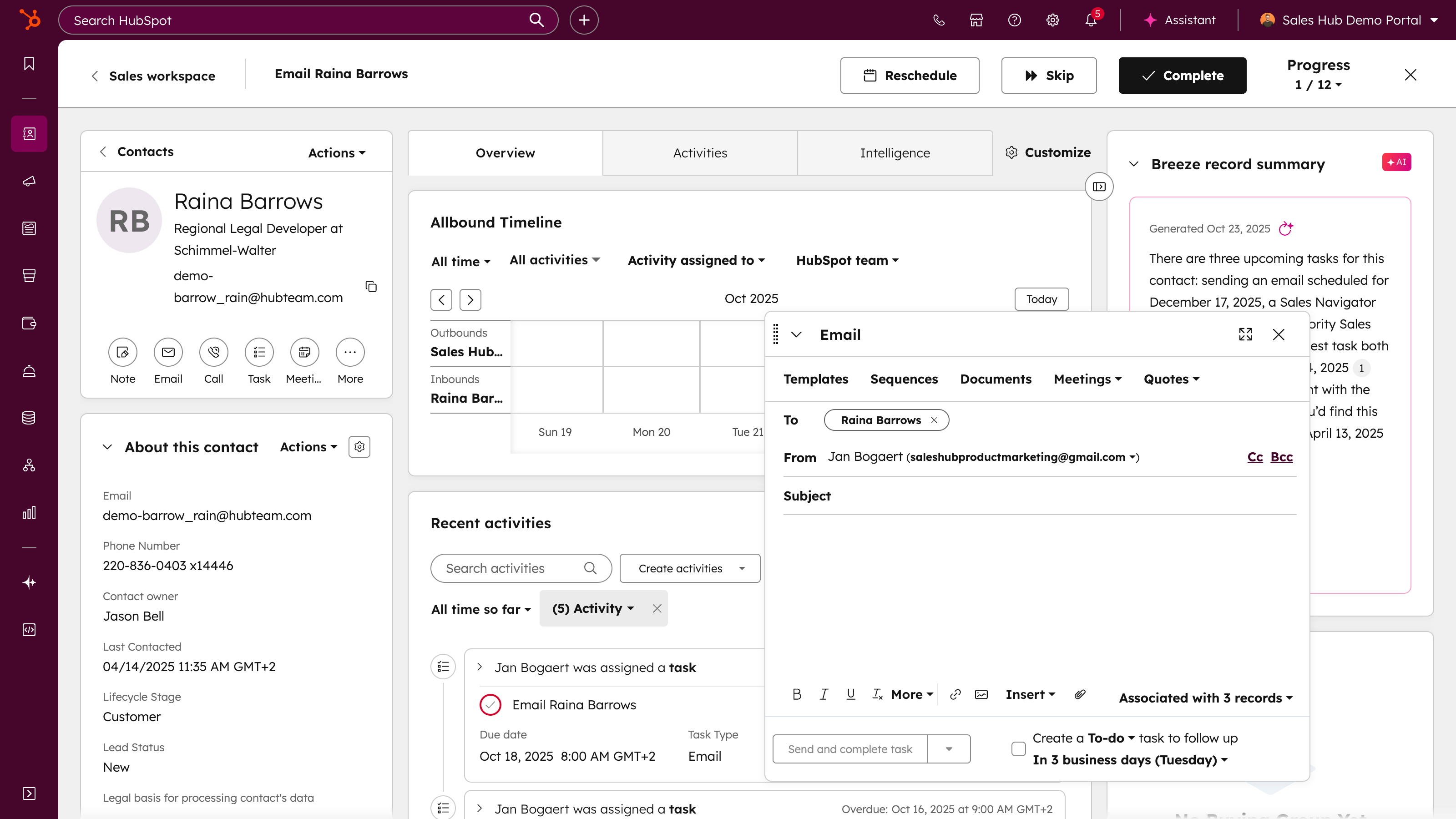Open the HubSpot marketplace icon
Image resolution: width=1456 pixels, height=819 pixels.
click(976, 20)
